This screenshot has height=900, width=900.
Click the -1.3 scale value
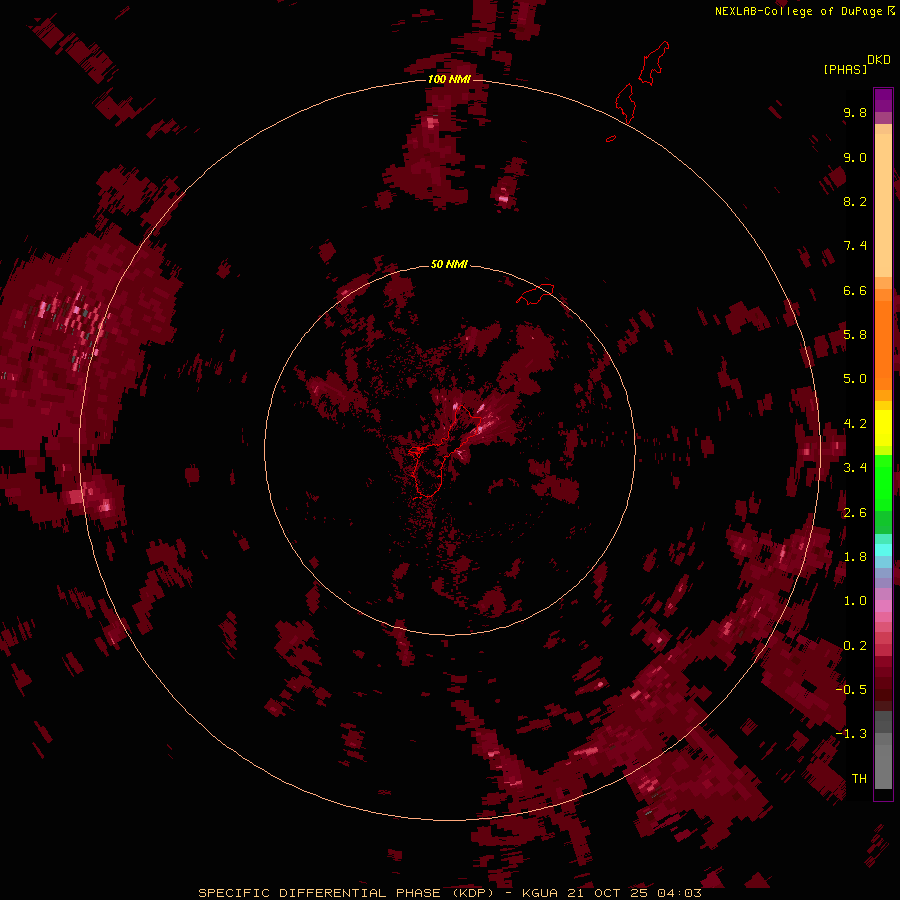[x=851, y=734]
